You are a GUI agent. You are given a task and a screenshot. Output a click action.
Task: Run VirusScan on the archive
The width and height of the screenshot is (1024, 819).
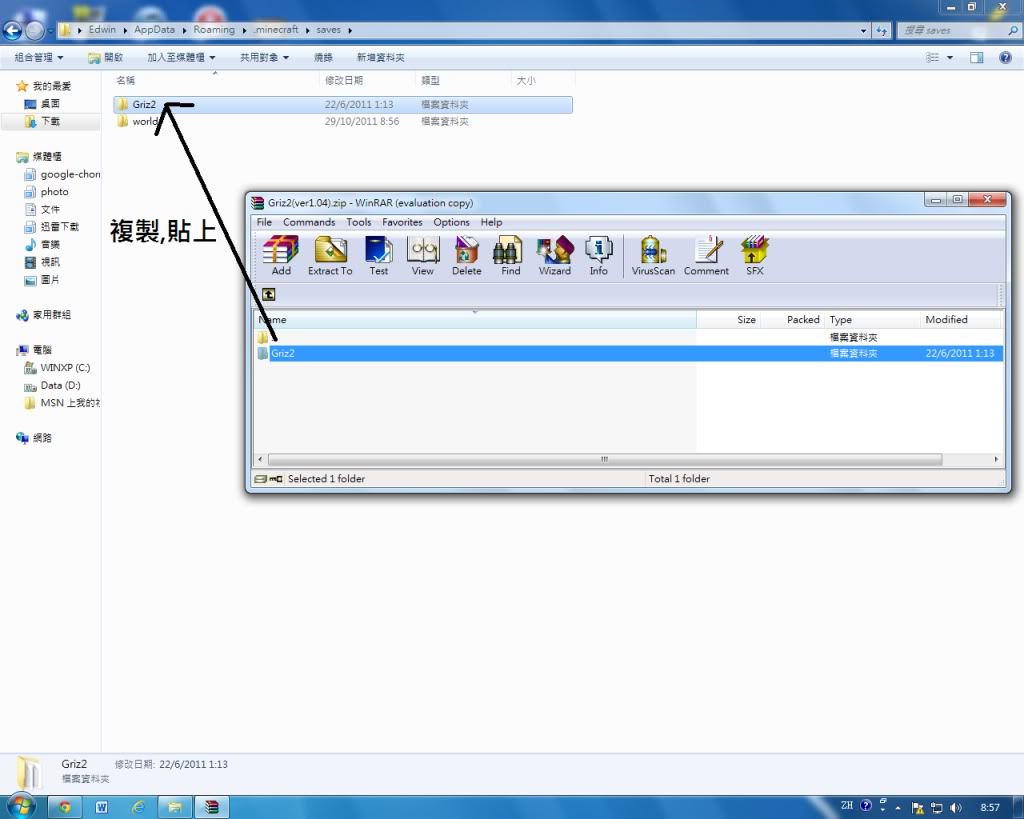[653, 255]
